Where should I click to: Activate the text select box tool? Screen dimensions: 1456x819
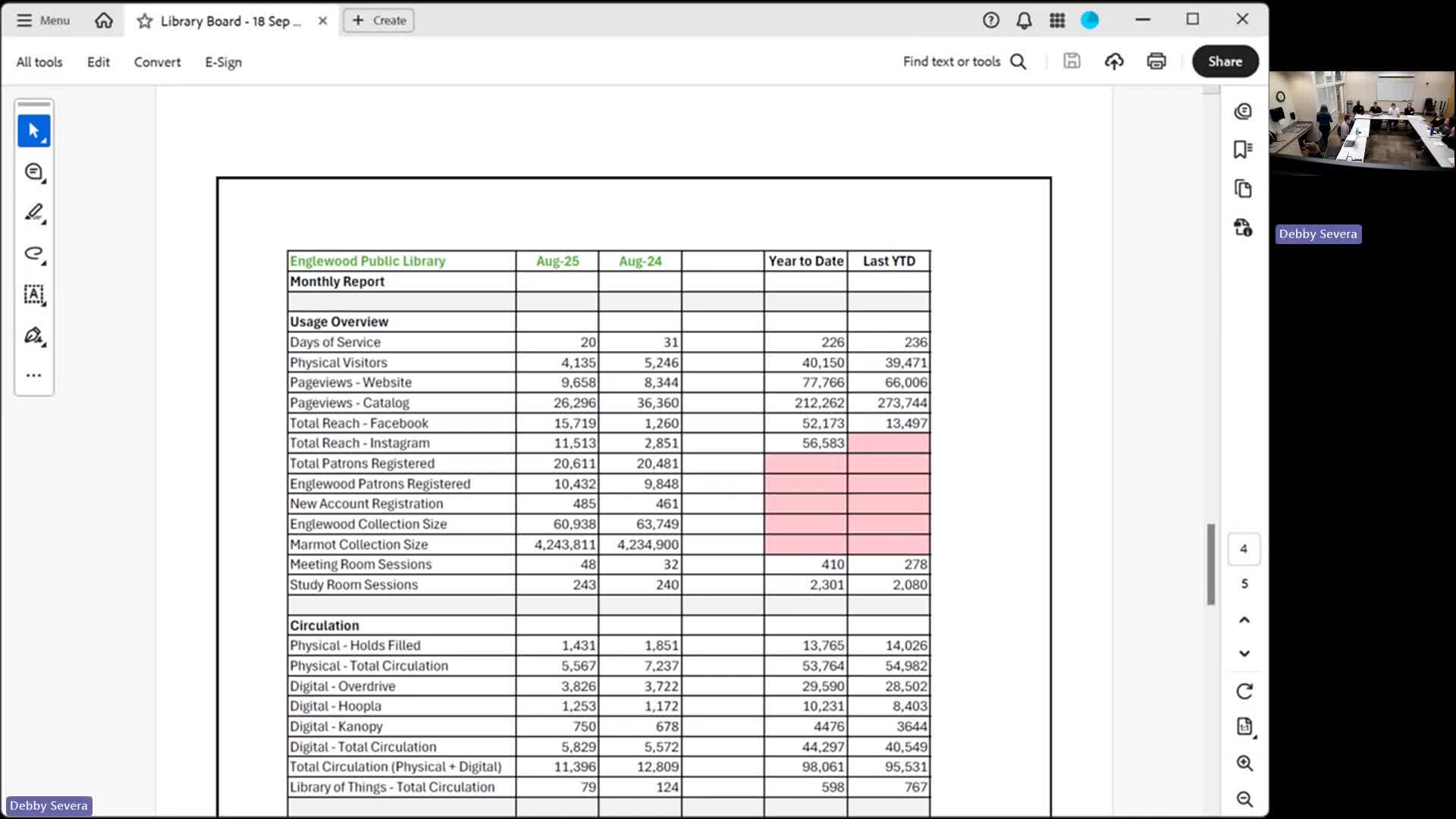[33, 294]
